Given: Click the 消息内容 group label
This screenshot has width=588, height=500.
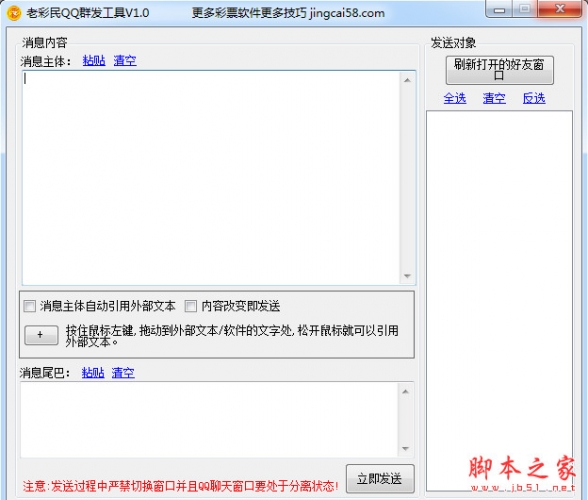Looking at the screenshot, I should pyautogui.click(x=44, y=43).
